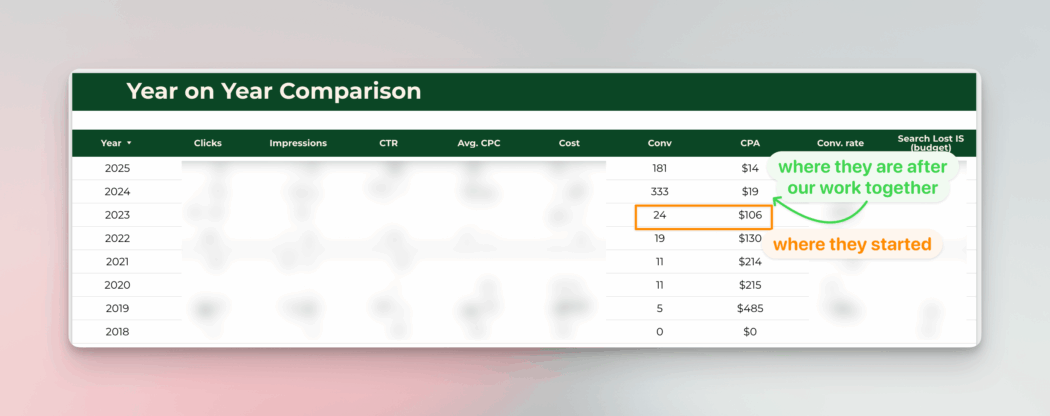Image resolution: width=1050 pixels, height=416 pixels.
Task: Select the CTR column header
Action: (x=388, y=143)
